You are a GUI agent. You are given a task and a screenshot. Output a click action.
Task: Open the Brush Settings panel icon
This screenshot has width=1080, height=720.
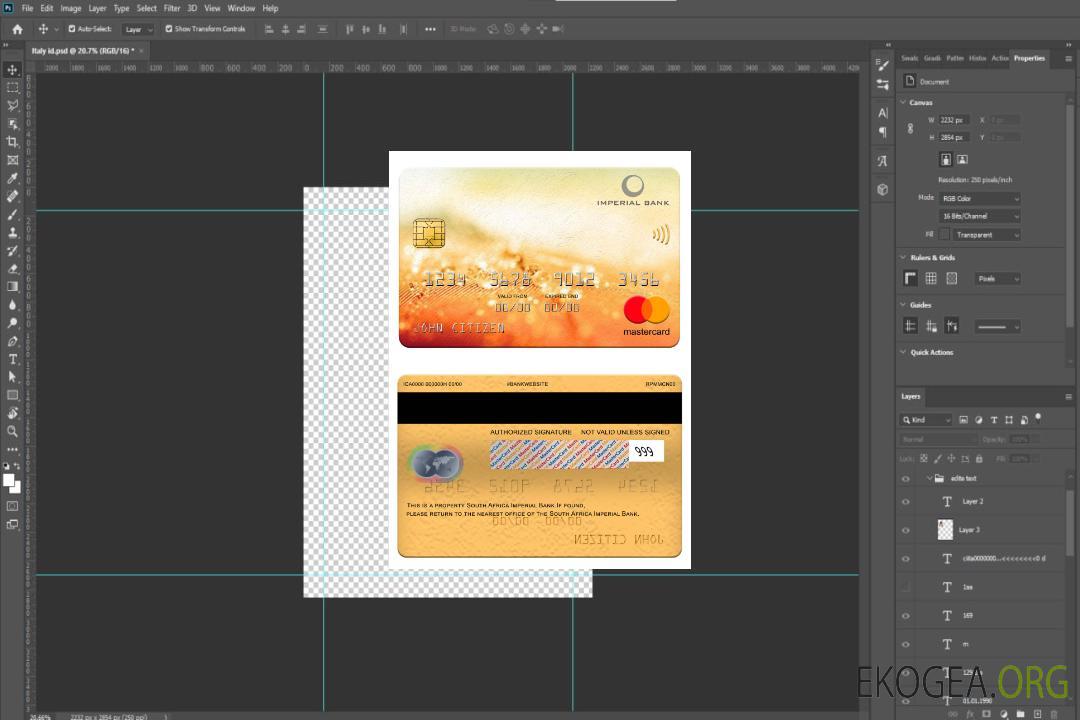(882, 65)
